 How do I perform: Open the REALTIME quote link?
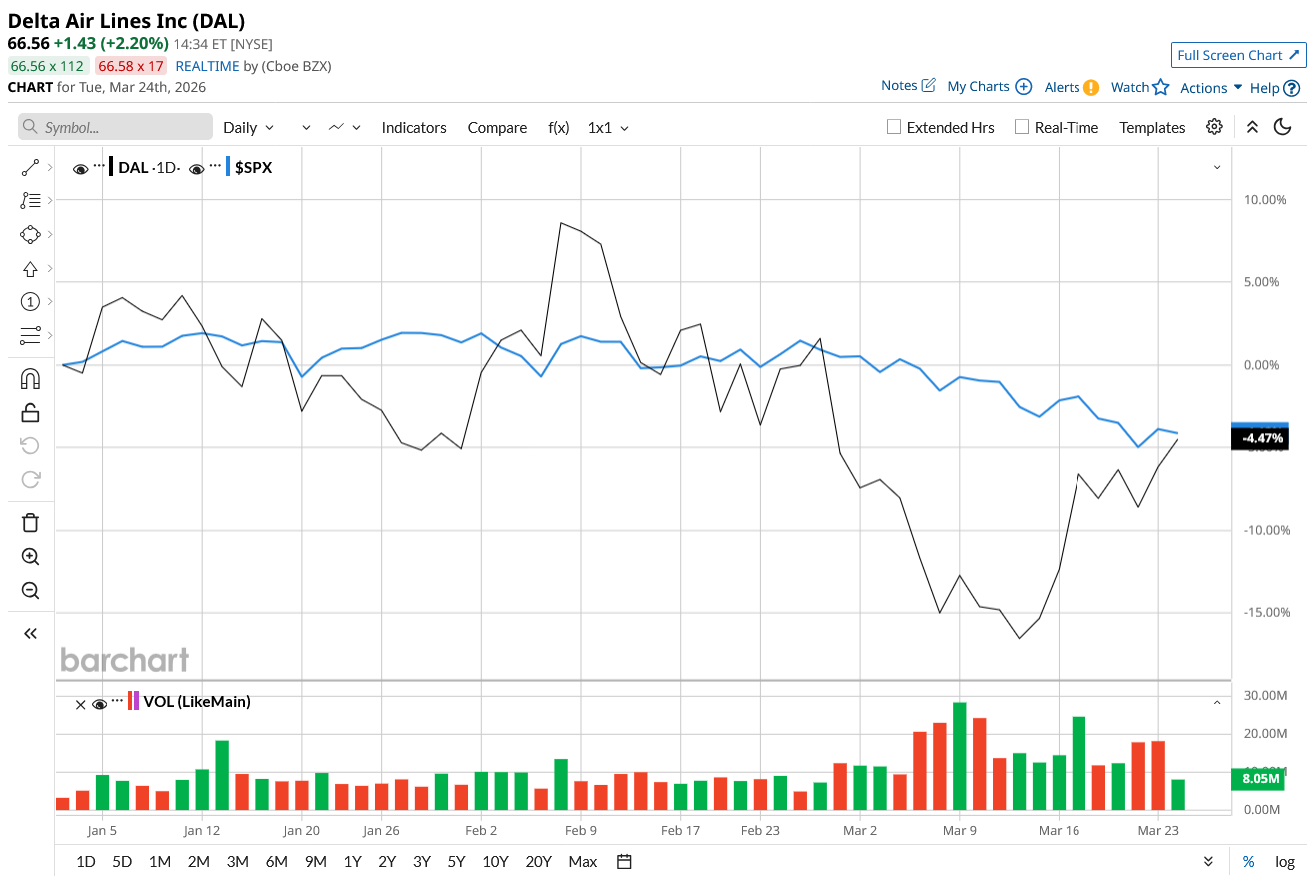(x=207, y=66)
